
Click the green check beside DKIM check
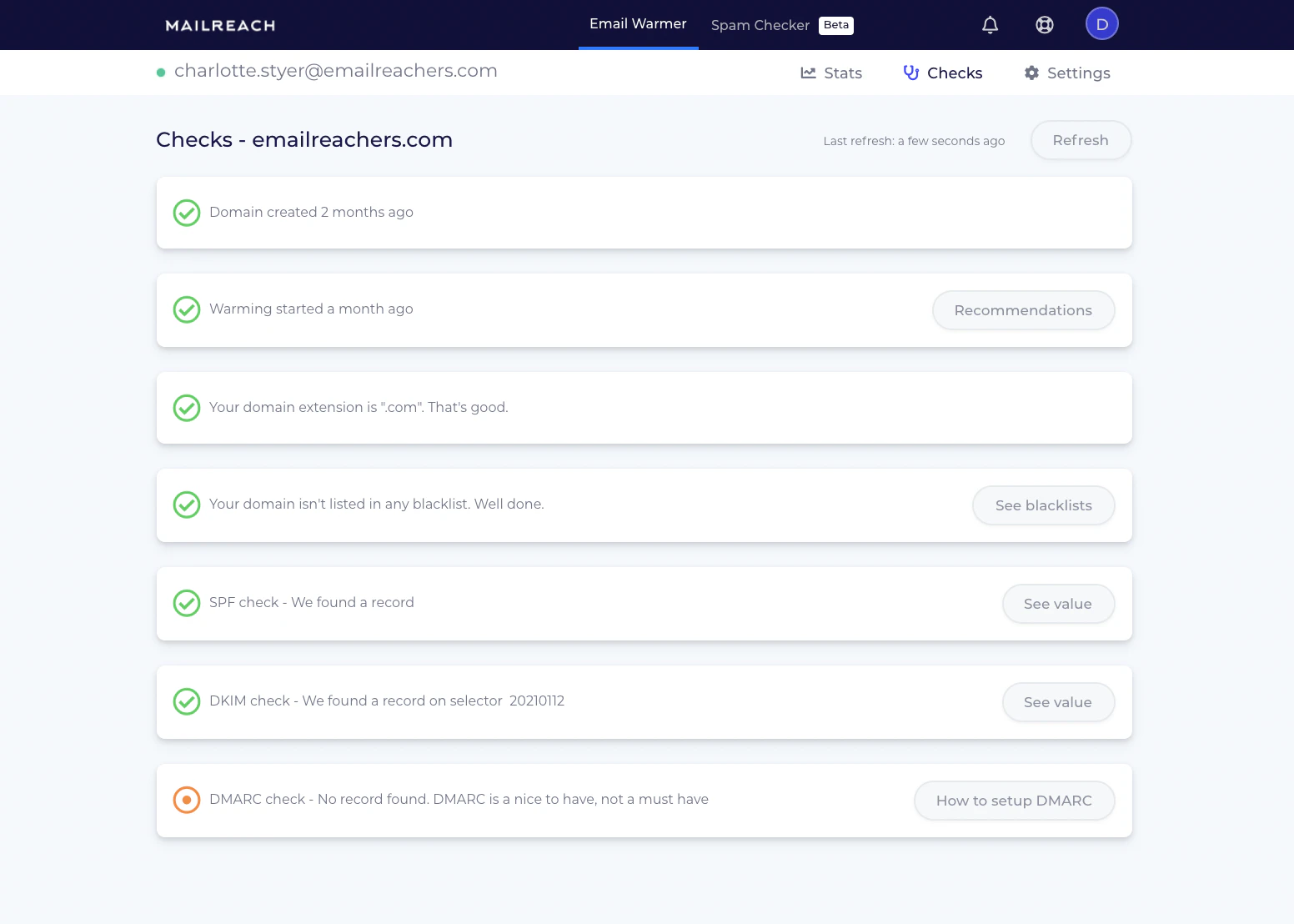coord(187,701)
